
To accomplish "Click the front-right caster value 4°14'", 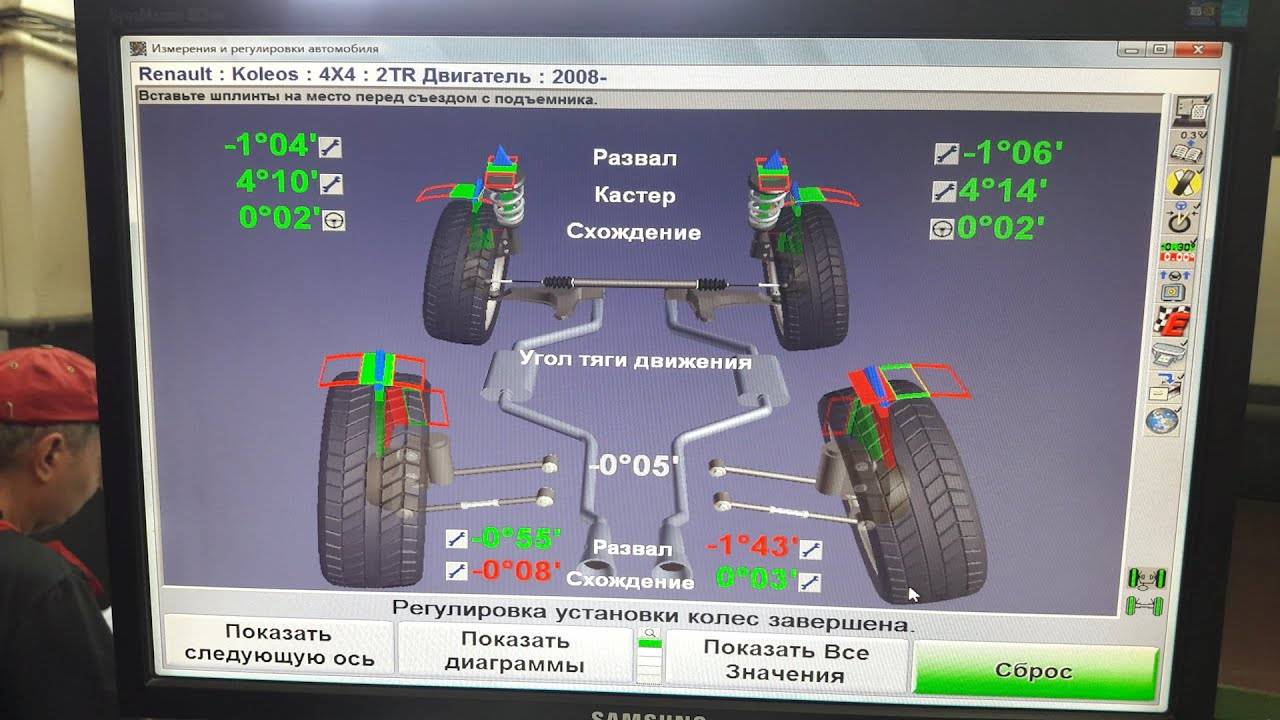I will (1003, 190).
